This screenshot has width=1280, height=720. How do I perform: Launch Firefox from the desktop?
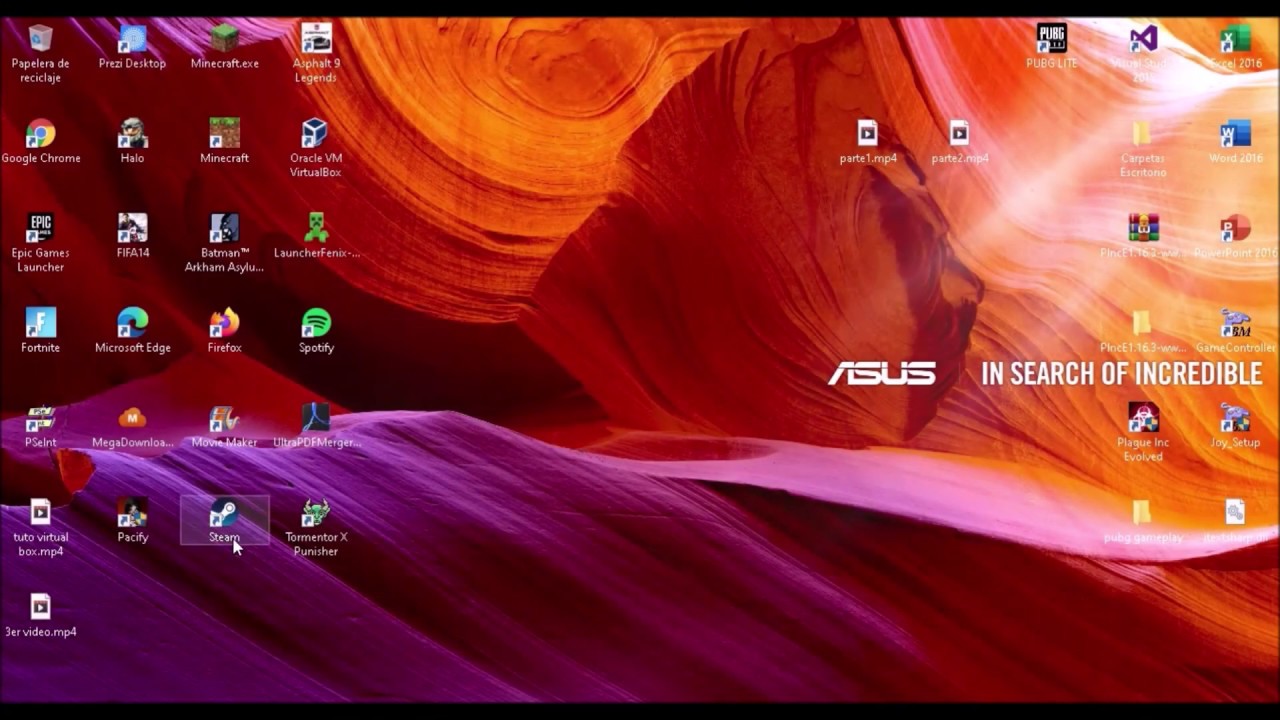pos(224,331)
